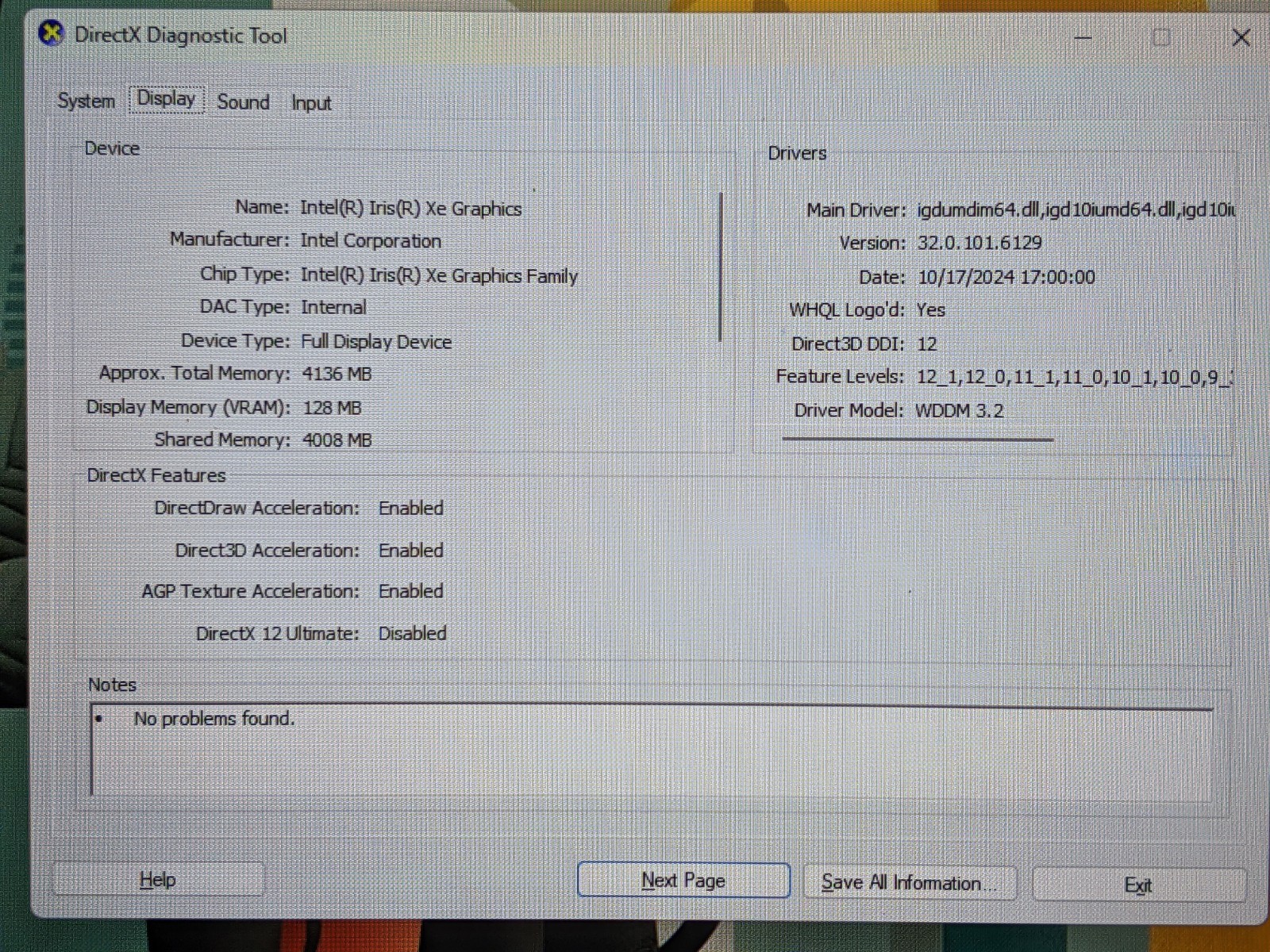Click the AGP Texture Acceleration 'Enabled' value

tap(410, 592)
